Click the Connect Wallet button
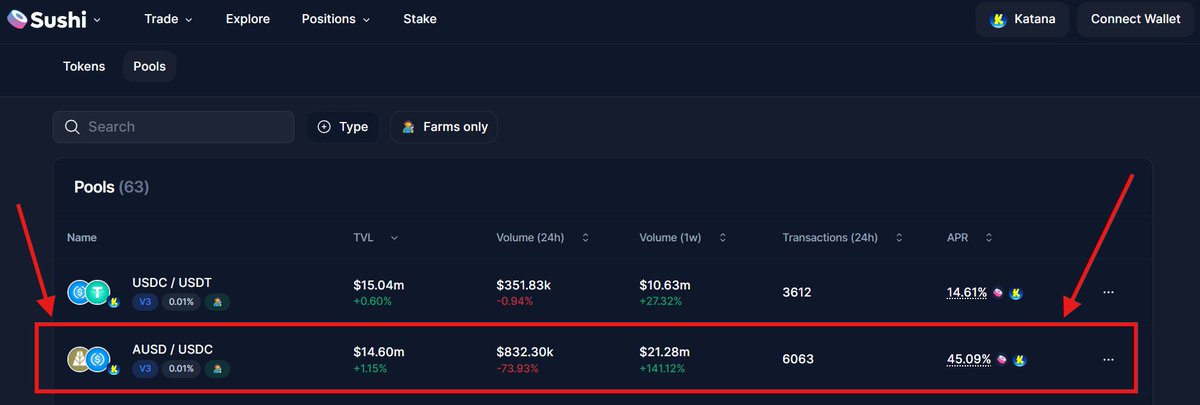1200x405 pixels. coord(1135,19)
